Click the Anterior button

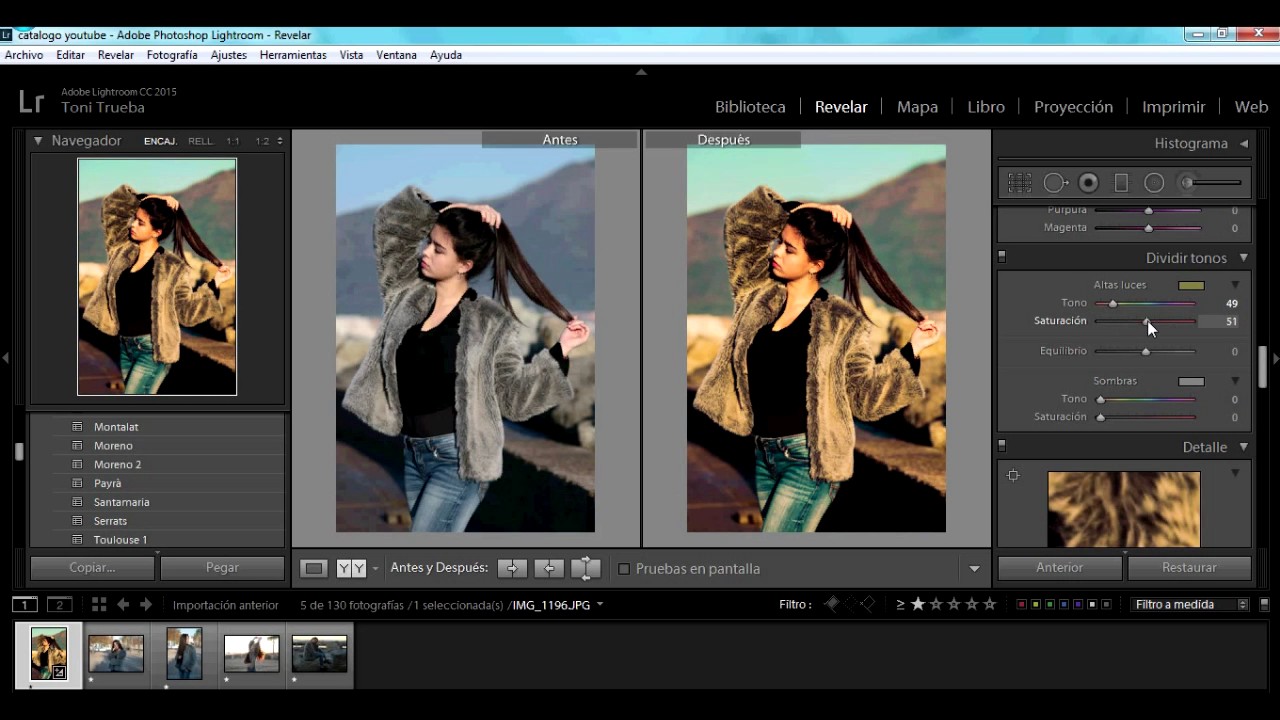tap(1060, 567)
